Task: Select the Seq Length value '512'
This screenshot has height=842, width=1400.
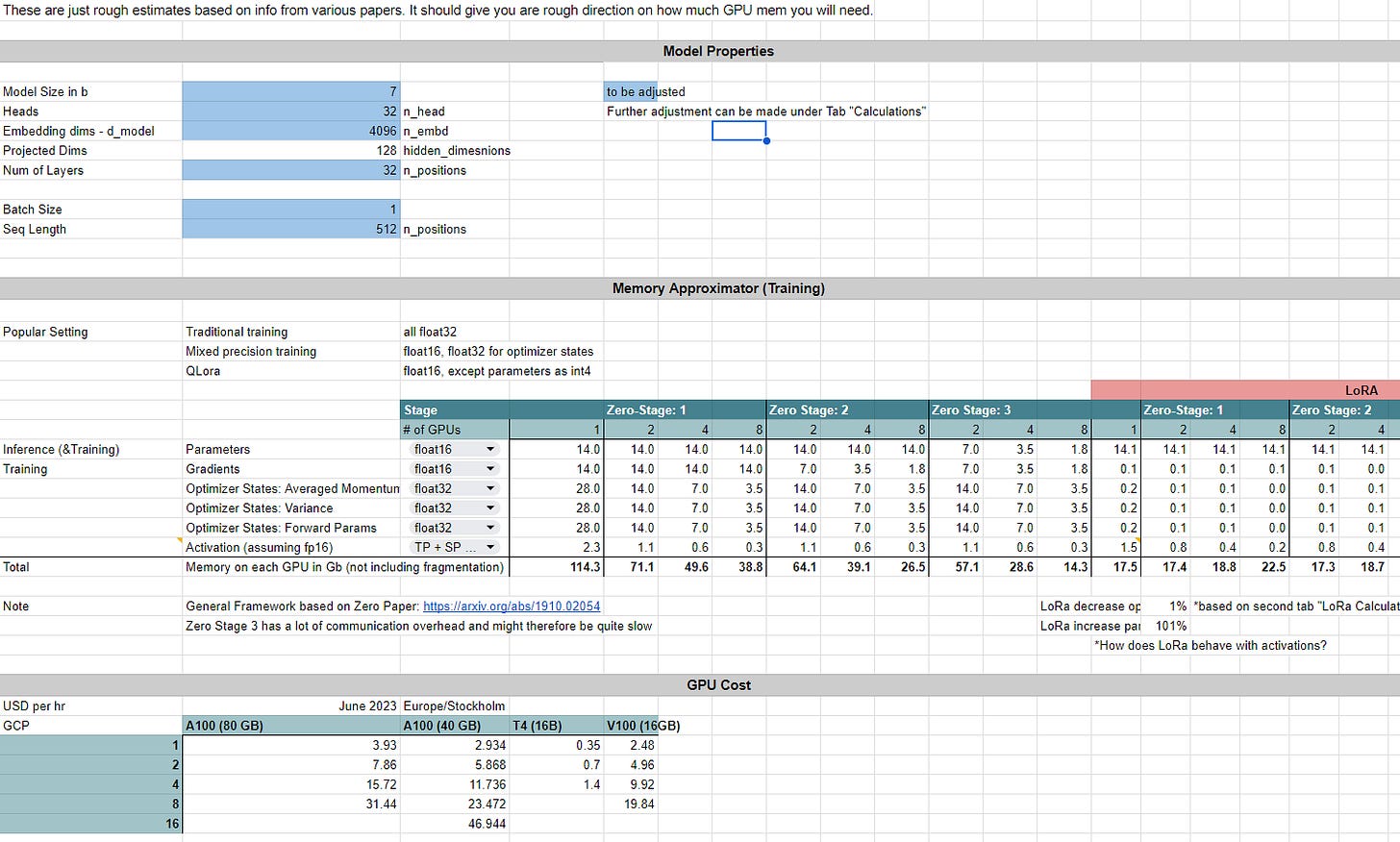Action: click(291, 229)
